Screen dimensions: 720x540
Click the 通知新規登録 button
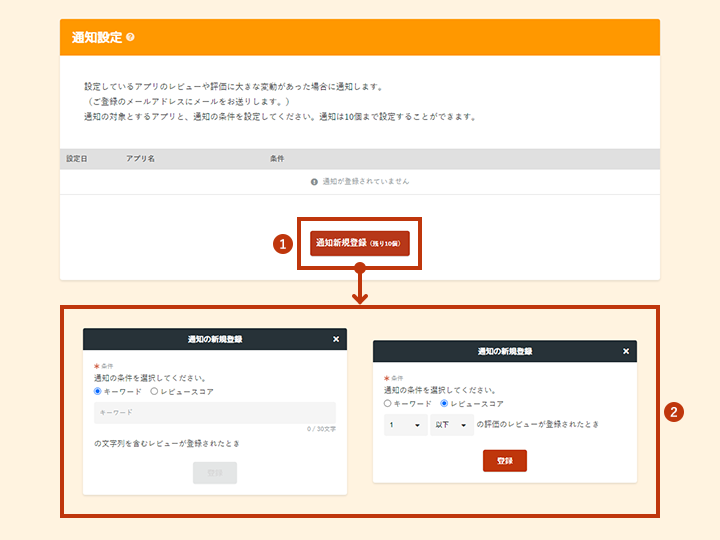pyautogui.click(x=360, y=243)
